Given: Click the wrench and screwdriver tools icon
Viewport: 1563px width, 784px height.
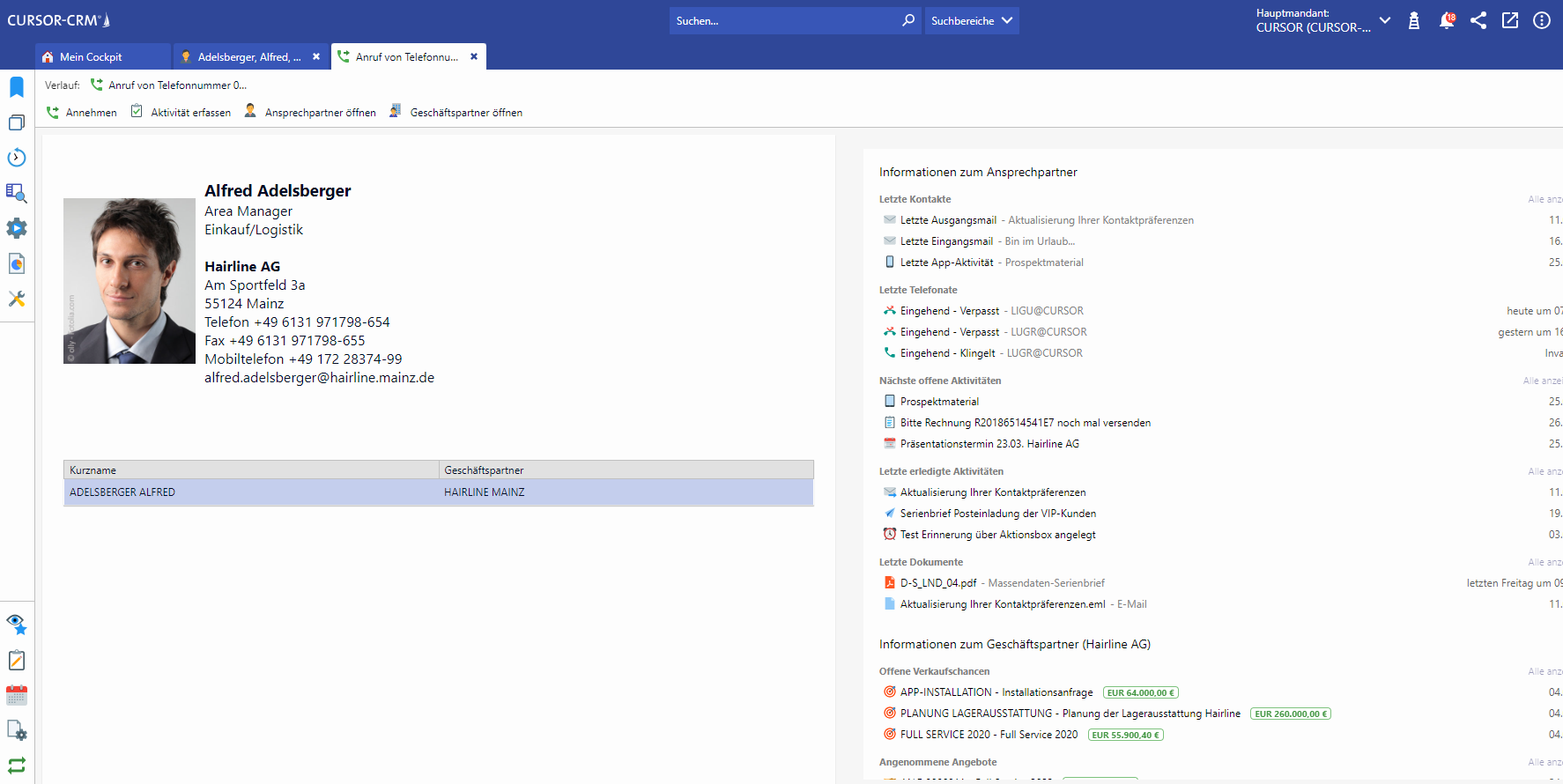Looking at the screenshot, I should pyautogui.click(x=17, y=299).
